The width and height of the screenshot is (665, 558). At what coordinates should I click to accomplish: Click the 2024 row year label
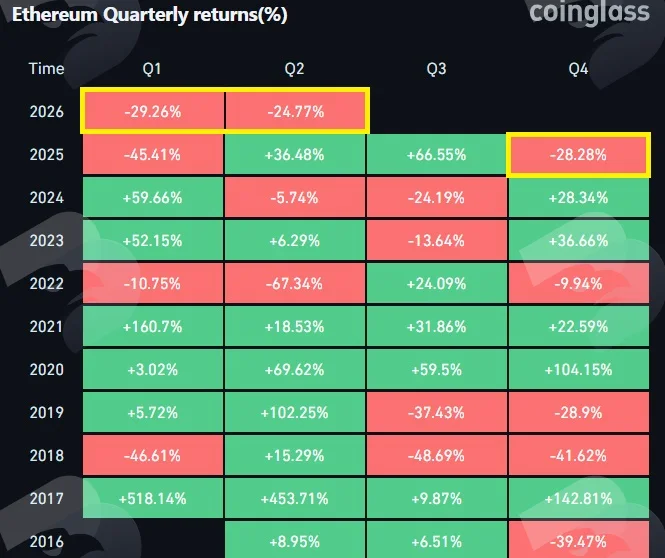(47, 198)
